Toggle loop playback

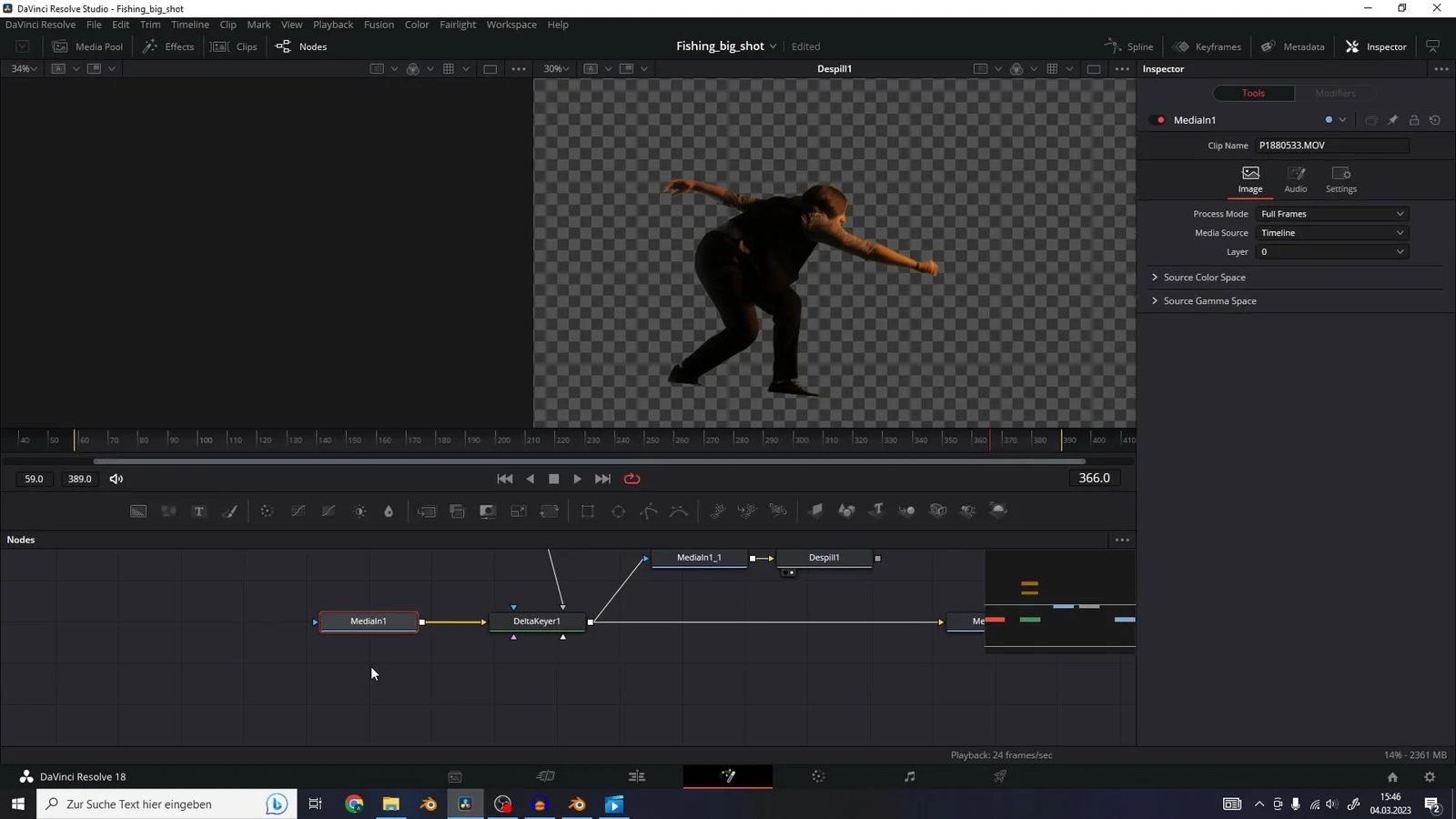pyautogui.click(x=633, y=478)
